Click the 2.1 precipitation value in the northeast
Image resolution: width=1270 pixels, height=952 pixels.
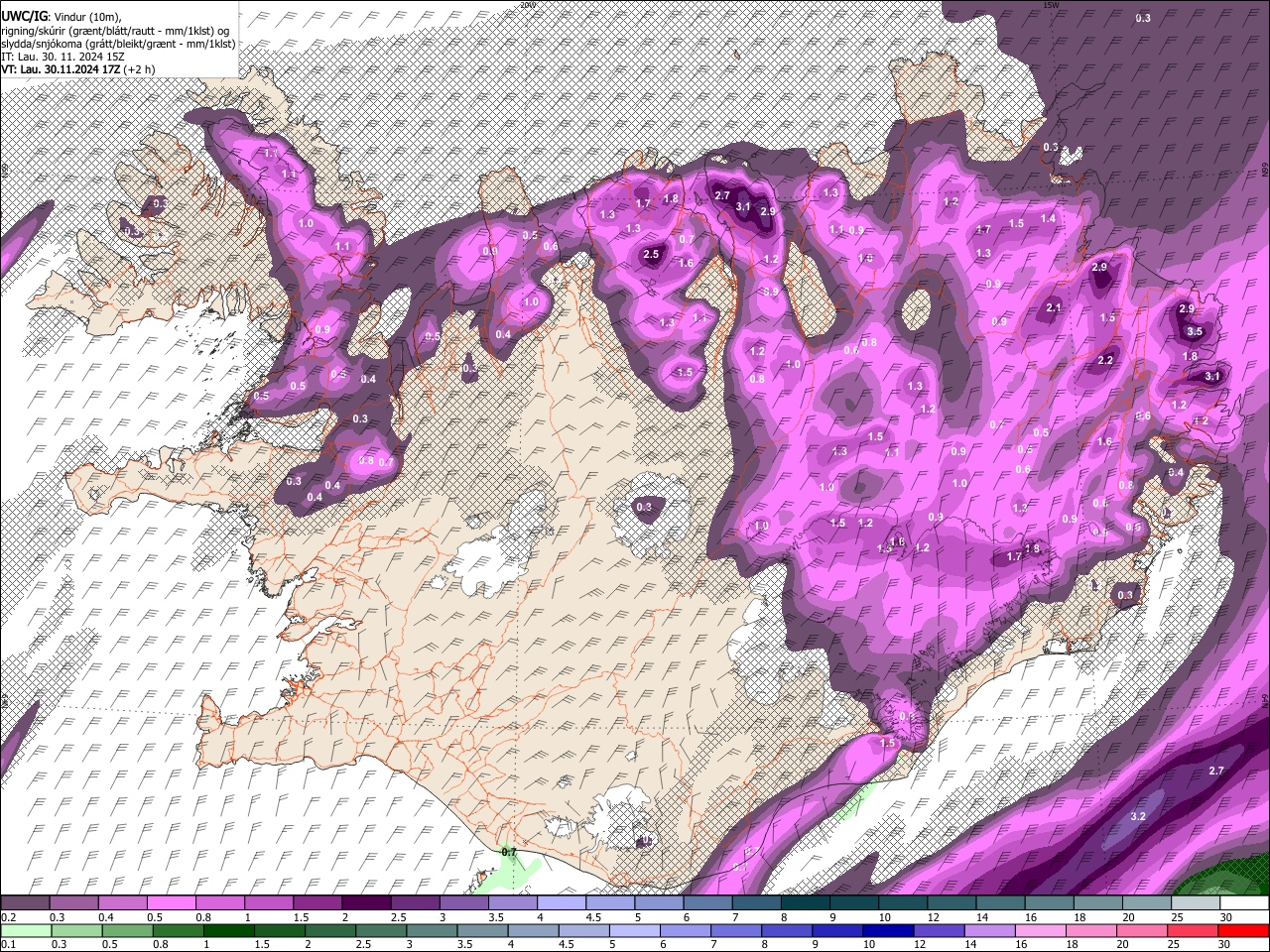pos(1054,308)
